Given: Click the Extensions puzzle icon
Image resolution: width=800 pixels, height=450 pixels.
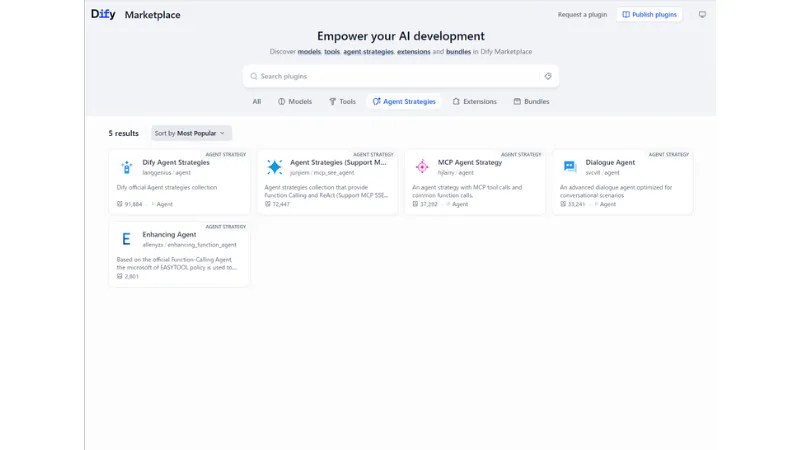Looking at the screenshot, I should pos(456,102).
